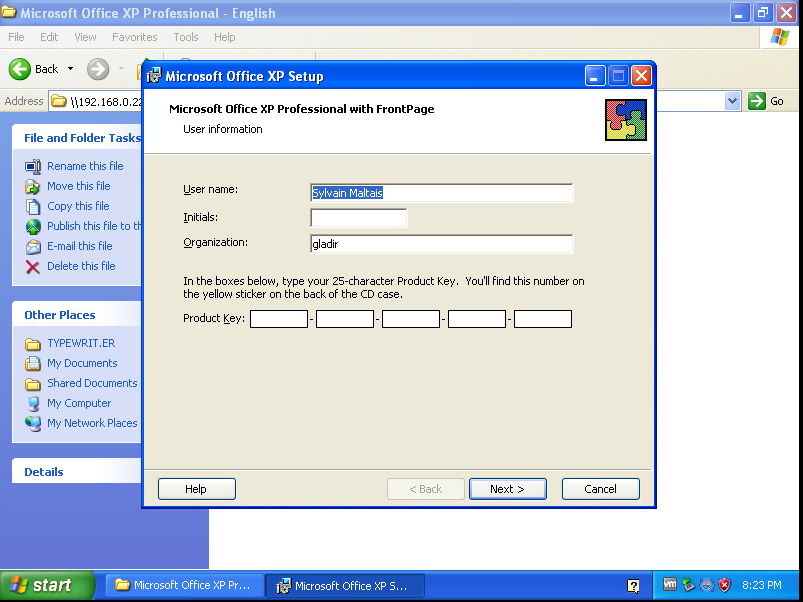The width and height of the screenshot is (803, 602).
Task: Click the Move this file icon
Action: click(x=33, y=186)
